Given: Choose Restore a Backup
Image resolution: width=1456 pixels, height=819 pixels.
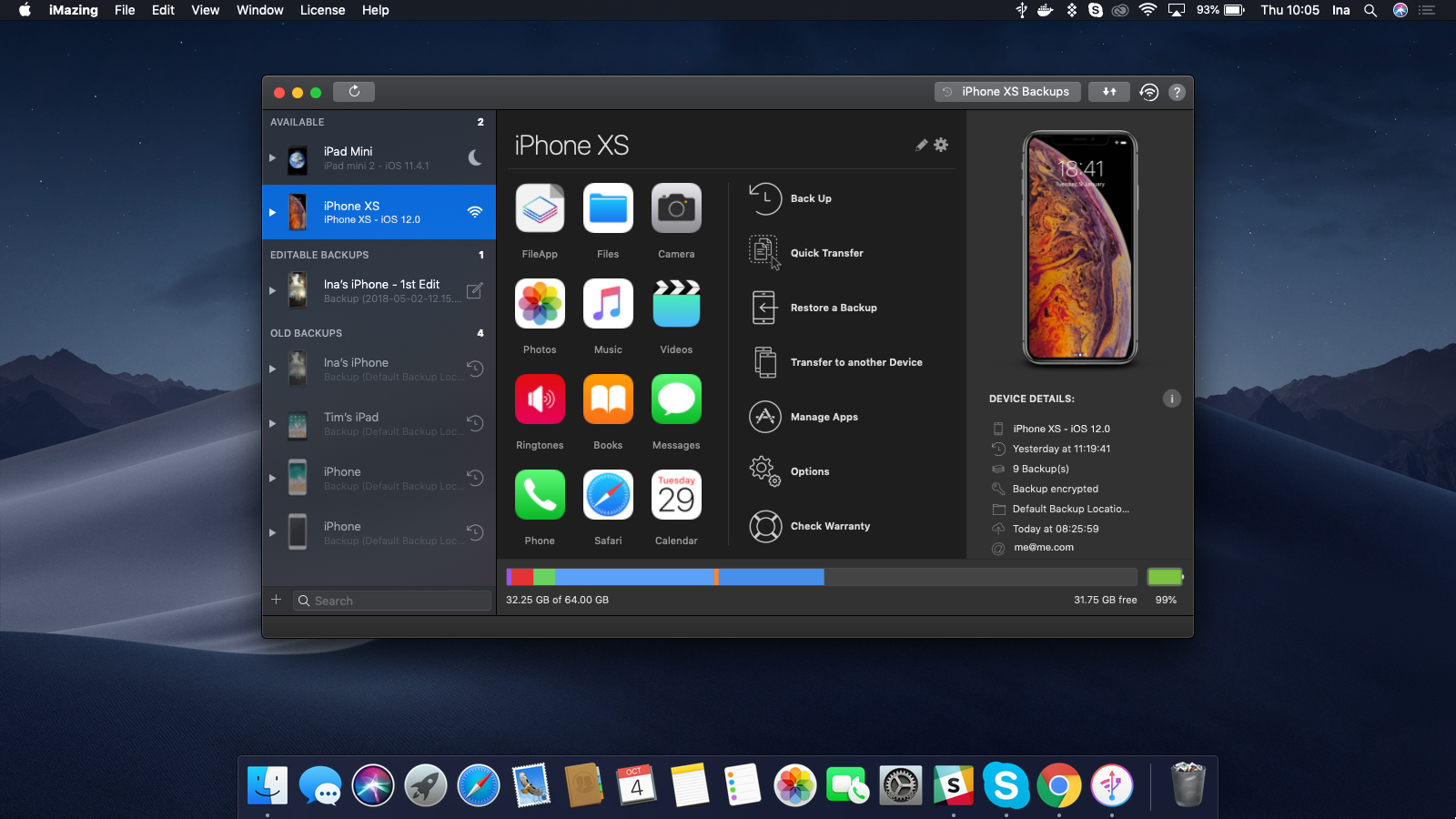Looking at the screenshot, I should 813,308.
